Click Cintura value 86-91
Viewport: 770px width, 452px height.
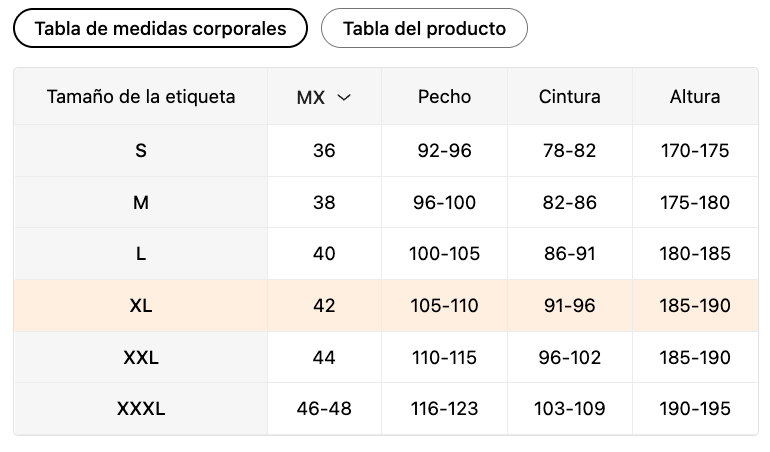pos(569,254)
